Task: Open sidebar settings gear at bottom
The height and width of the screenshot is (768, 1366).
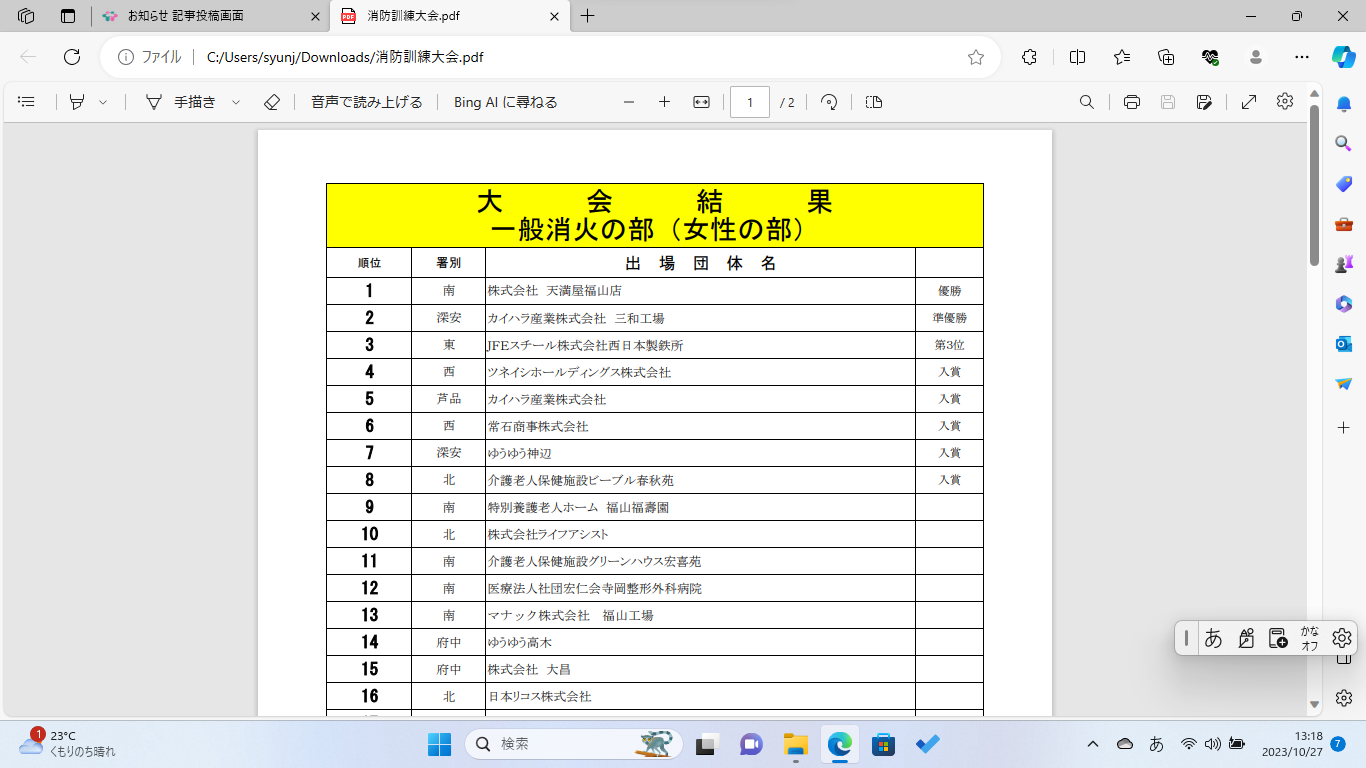Action: (1344, 698)
